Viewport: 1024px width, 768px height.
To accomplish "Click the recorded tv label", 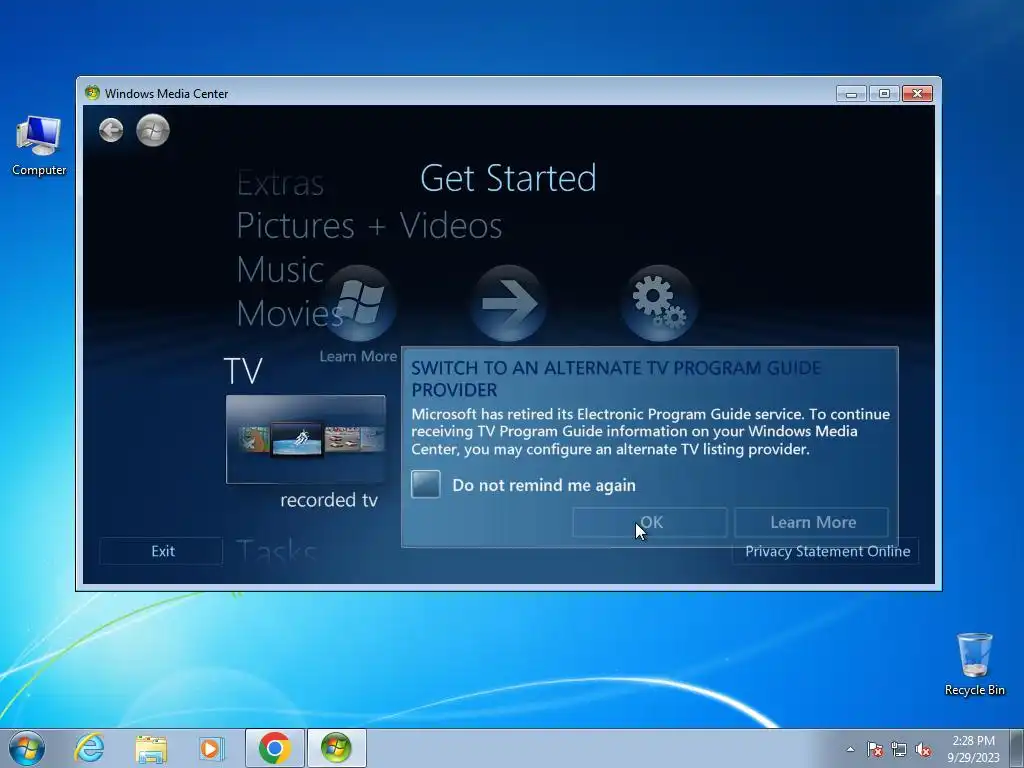I will click(329, 500).
